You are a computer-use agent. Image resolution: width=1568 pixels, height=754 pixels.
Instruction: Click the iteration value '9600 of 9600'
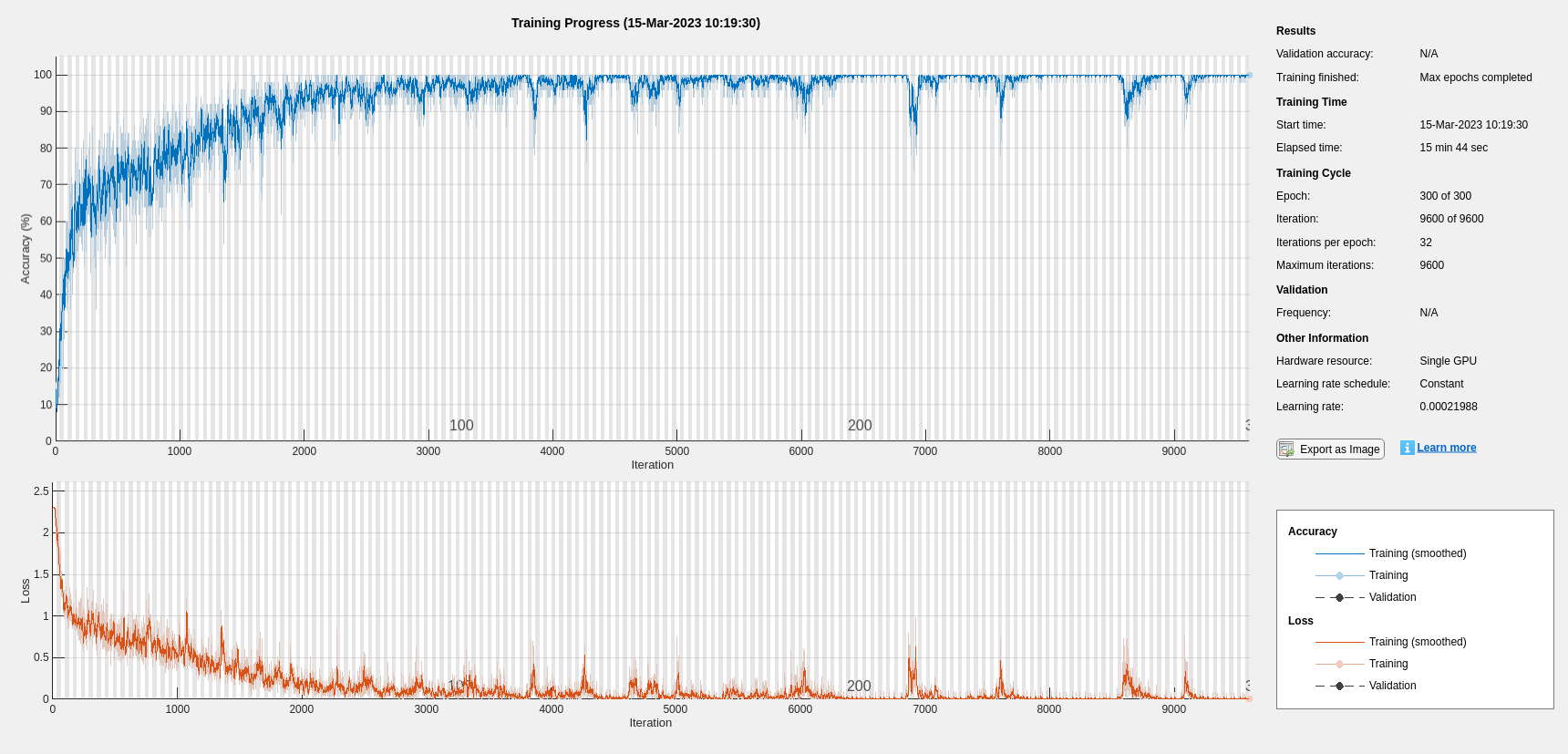click(1451, 219)
